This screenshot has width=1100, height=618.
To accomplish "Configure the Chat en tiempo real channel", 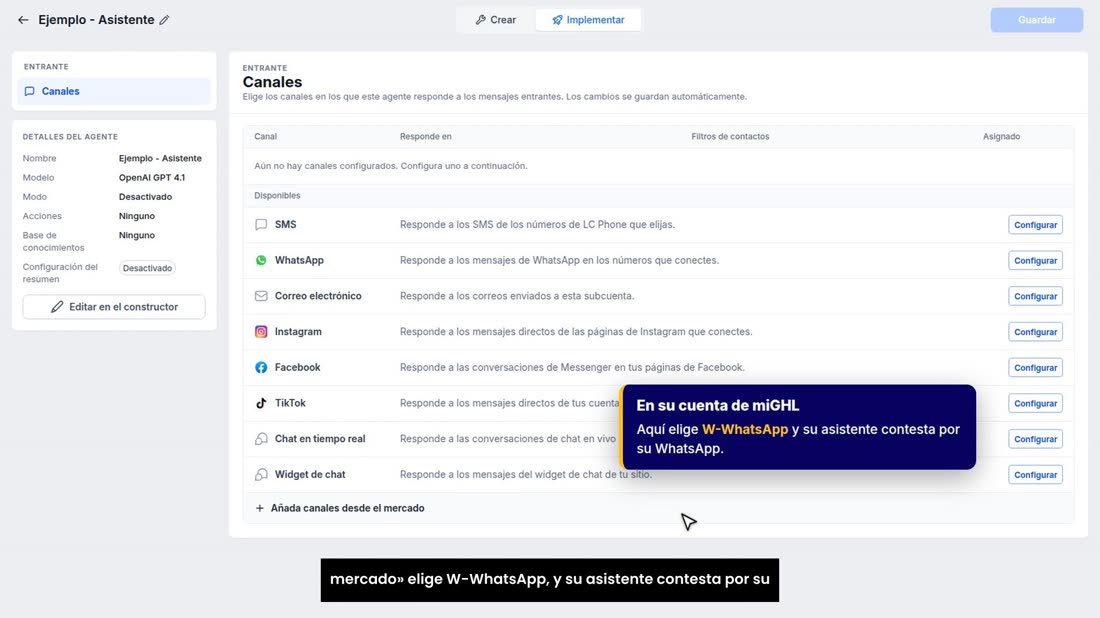I will click(x=1035, y=439).
